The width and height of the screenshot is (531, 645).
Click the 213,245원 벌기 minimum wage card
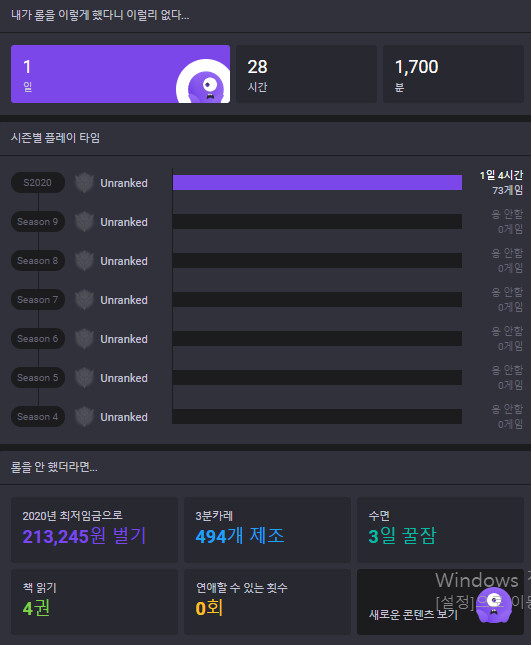[x=95, y=529]
